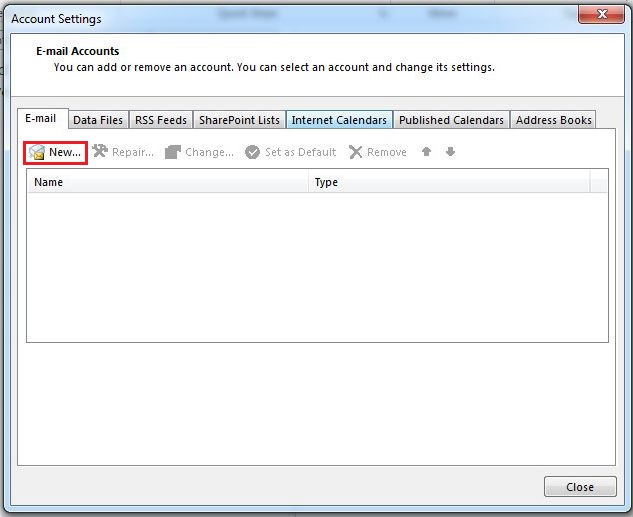Open the Internet Calendars tab
The height and width of the screenshot is (517, 633).
[x=339, y=120]
